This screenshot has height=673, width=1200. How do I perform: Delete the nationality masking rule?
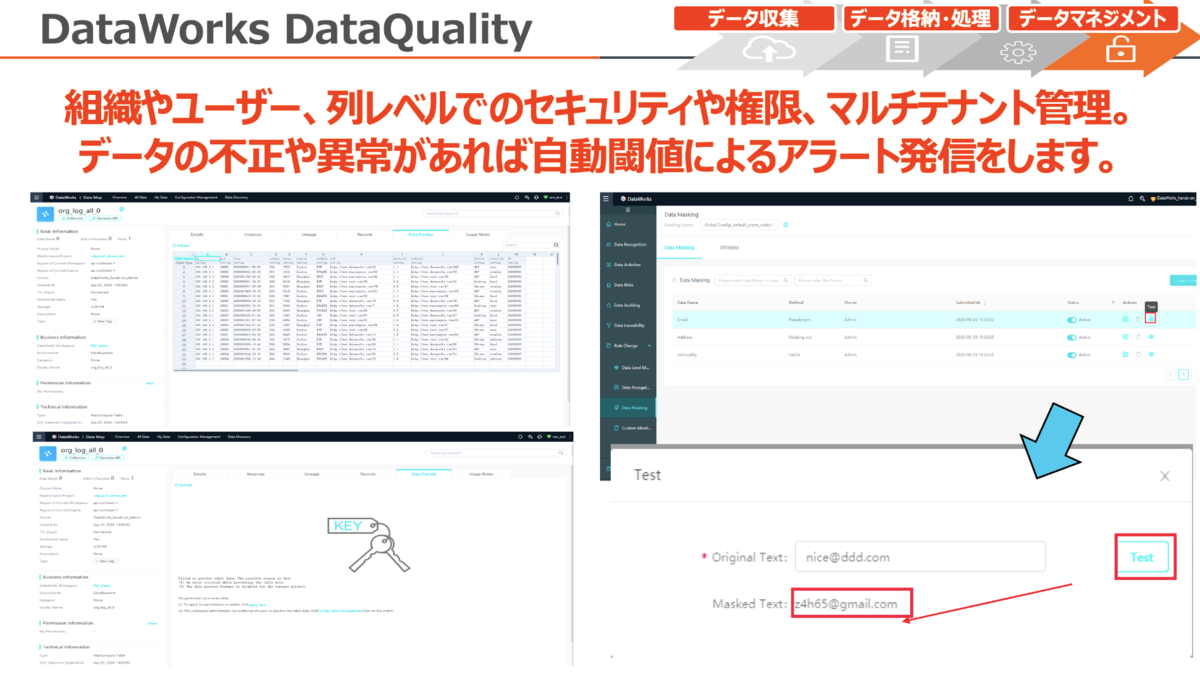pos(1138,354)
